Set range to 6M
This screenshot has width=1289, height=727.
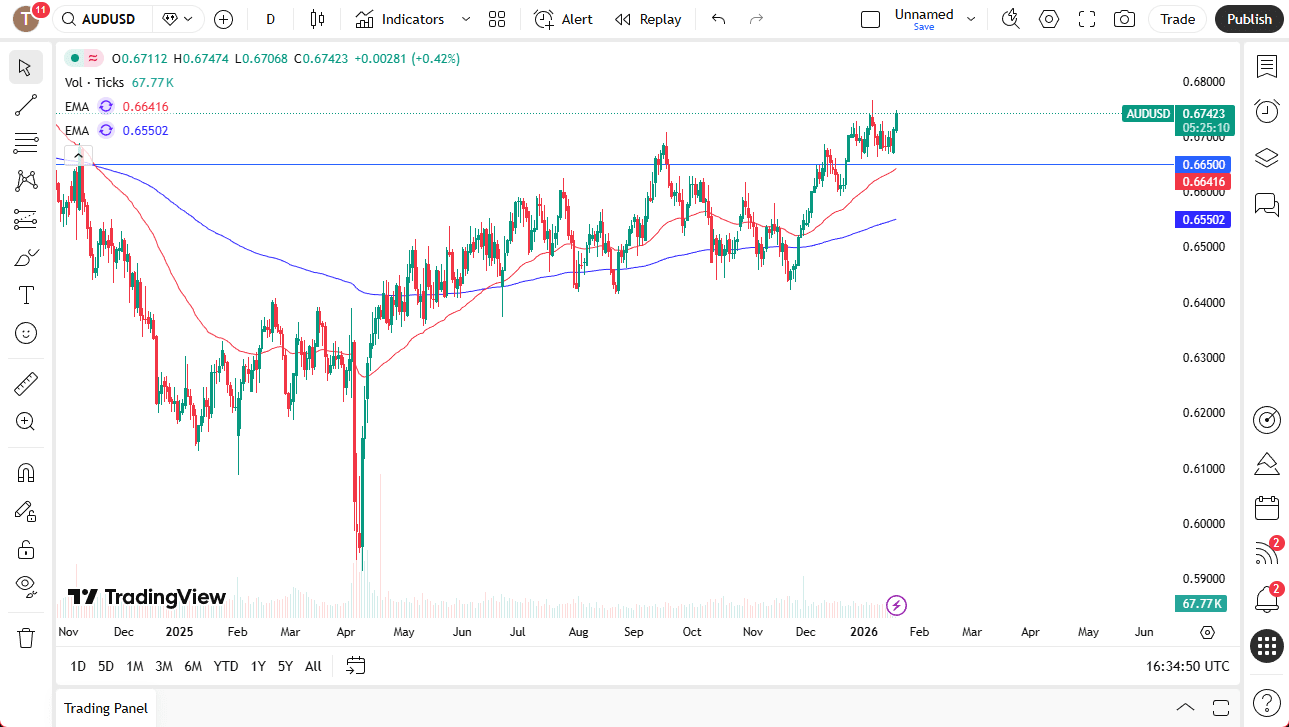(193, 666)
